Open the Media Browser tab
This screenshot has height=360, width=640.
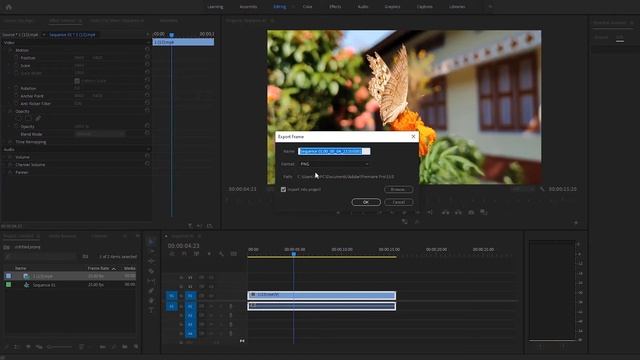pos(62,236)
